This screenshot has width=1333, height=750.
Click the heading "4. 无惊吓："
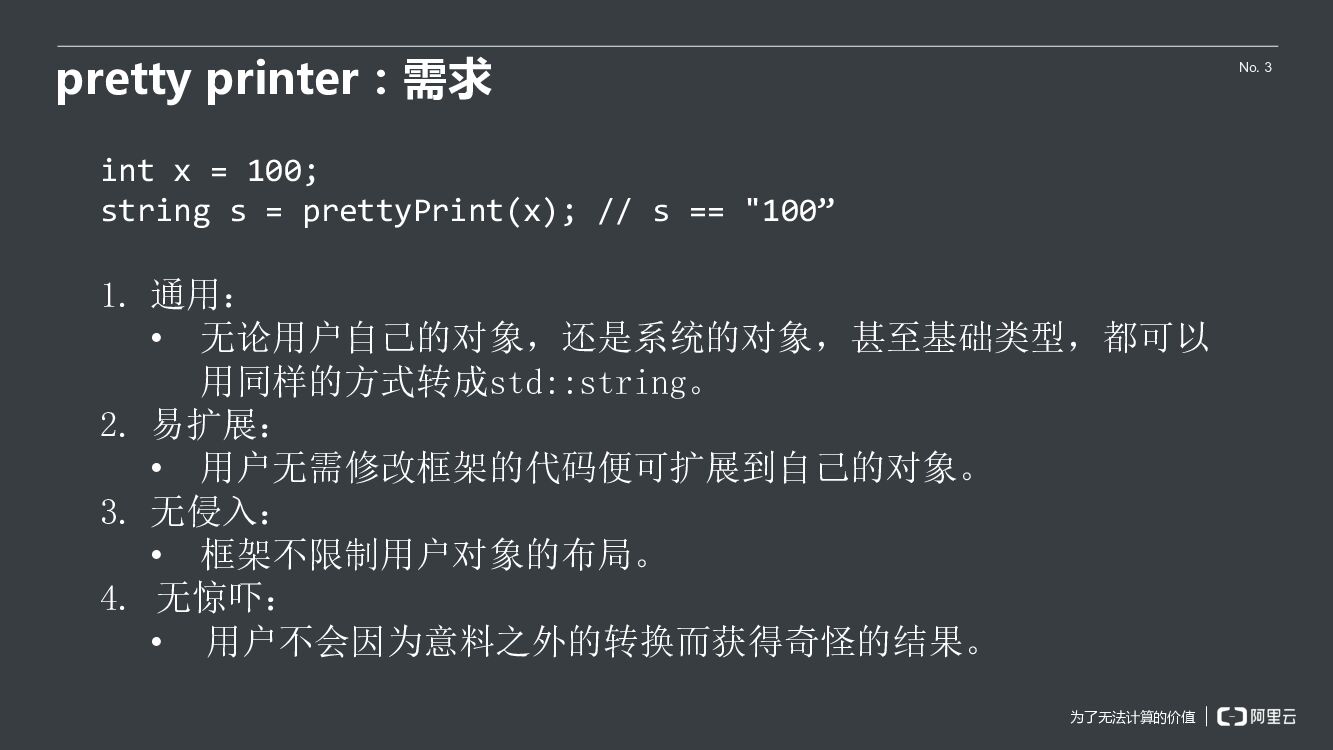click(x=189, y=598)
